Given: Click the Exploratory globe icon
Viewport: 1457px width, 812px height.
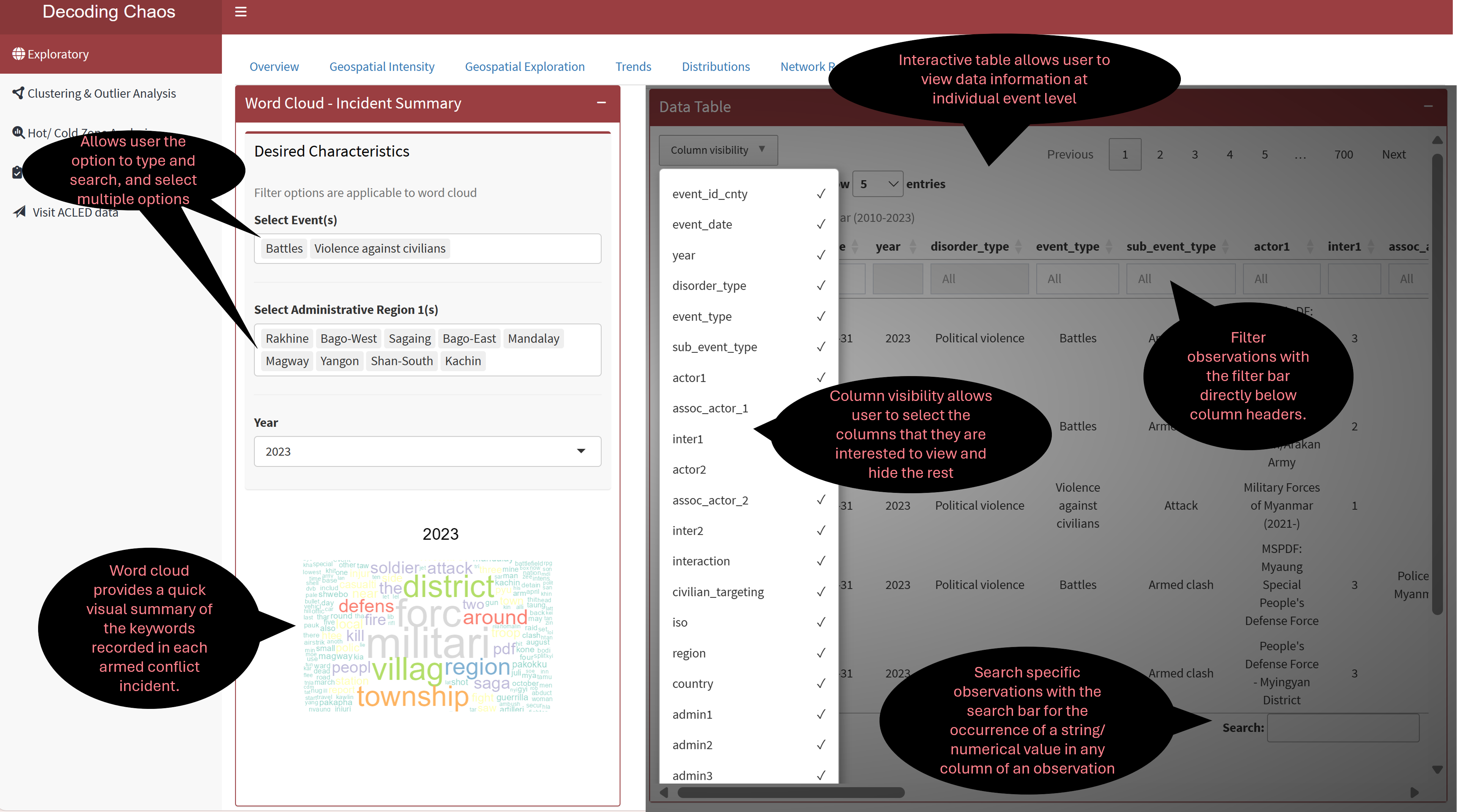Looking at the screenshot, I should 19,54.
